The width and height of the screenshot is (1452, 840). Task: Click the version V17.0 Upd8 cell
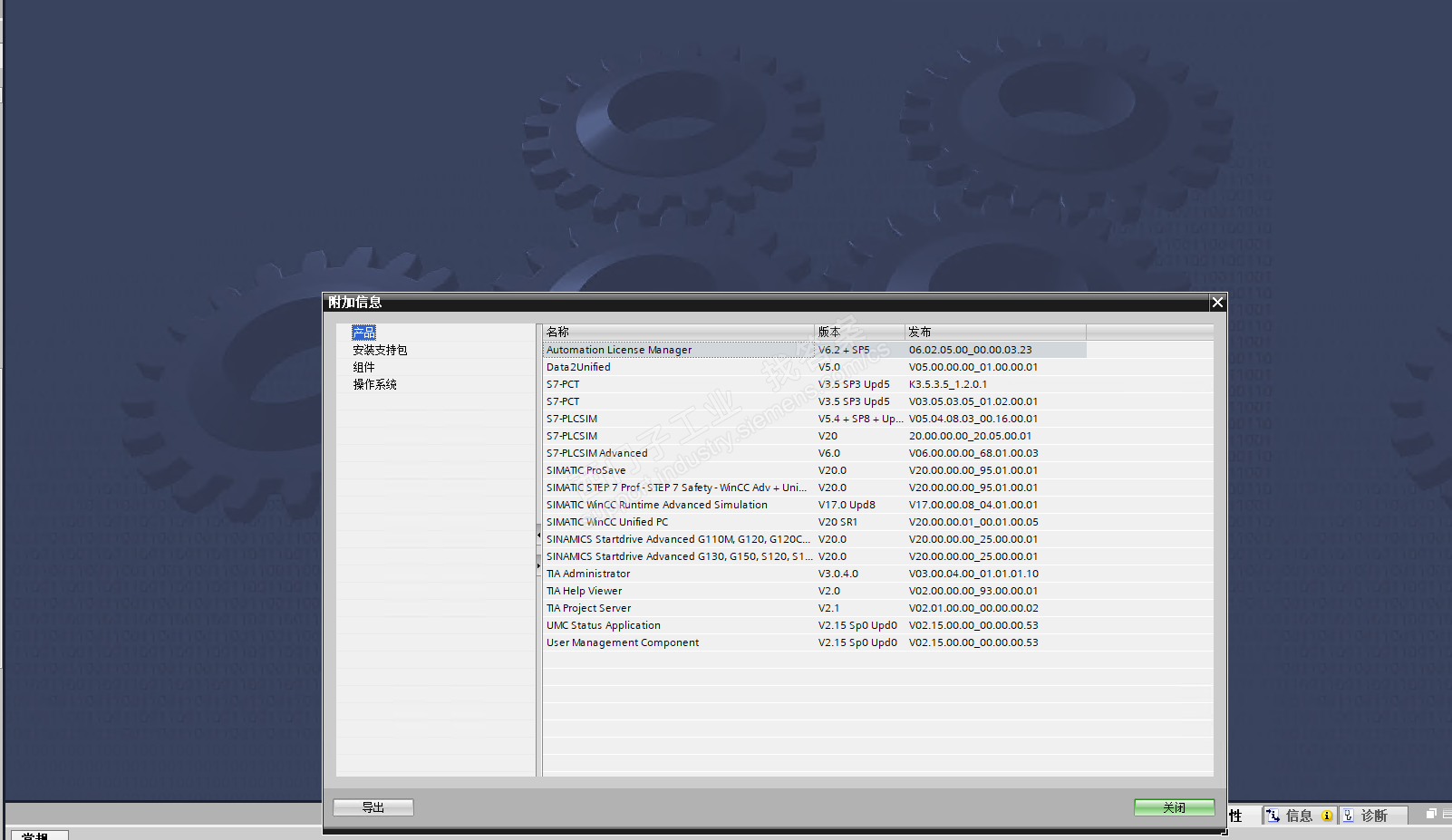(x=847, y=505)
